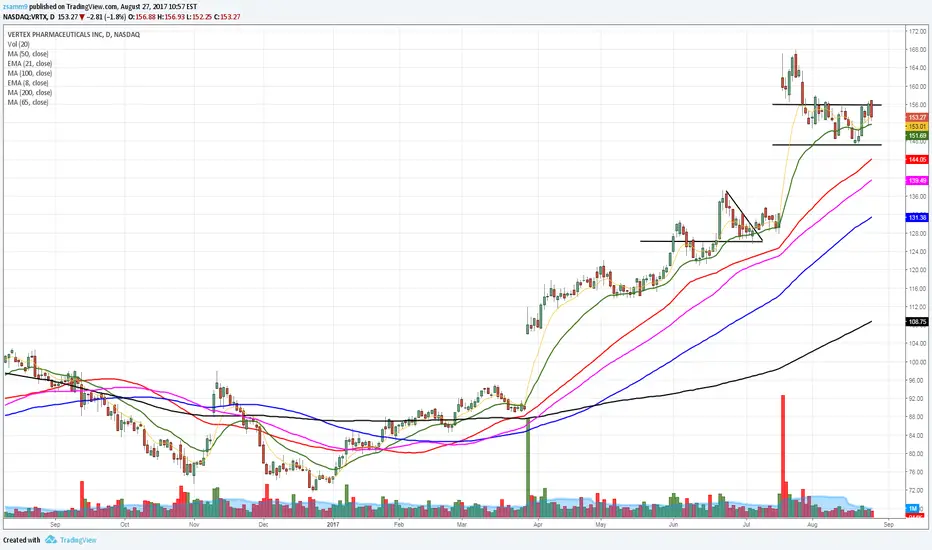Click the yellow 153.01 EMA price label
This screenshot has width=932, height=550.
click(x=917, y=127)
